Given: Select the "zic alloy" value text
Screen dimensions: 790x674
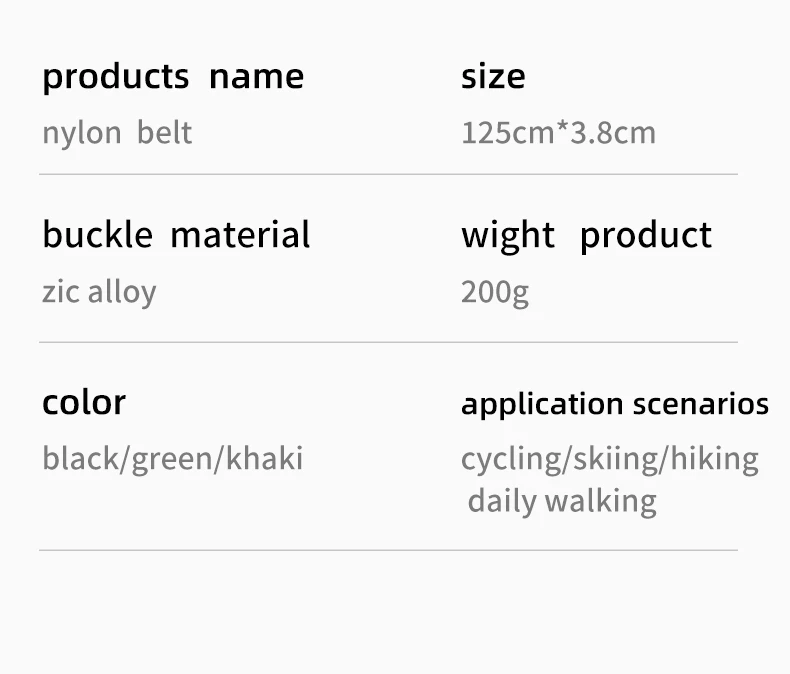Looking at the screenshot, I should 99,292.
